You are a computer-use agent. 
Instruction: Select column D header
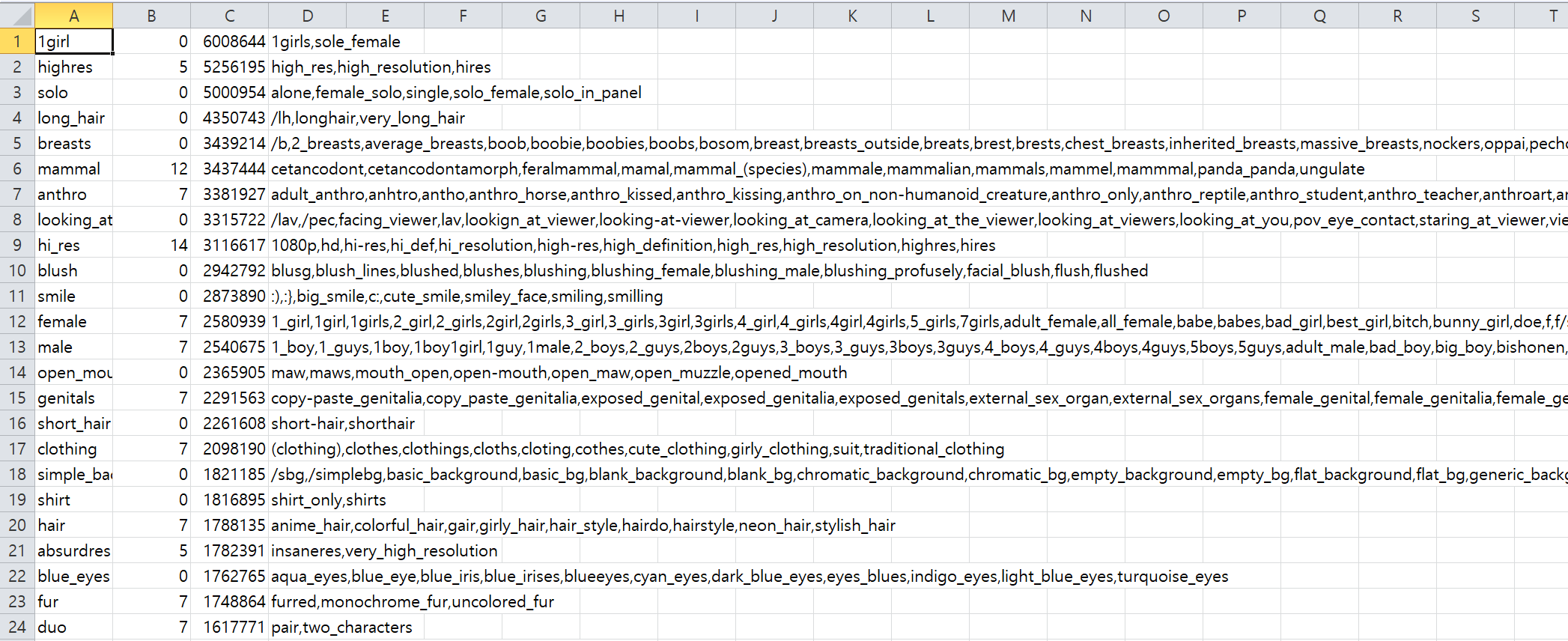click(307, 16)
